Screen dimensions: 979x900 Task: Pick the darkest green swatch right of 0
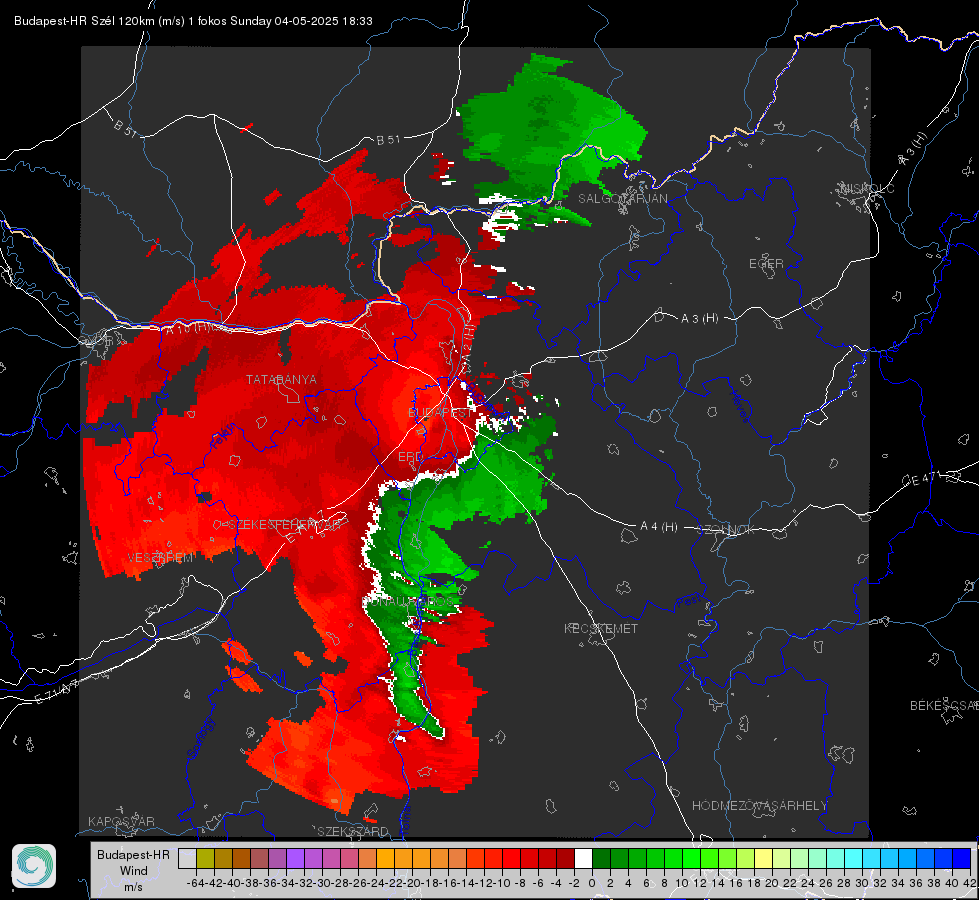(601, 858)
